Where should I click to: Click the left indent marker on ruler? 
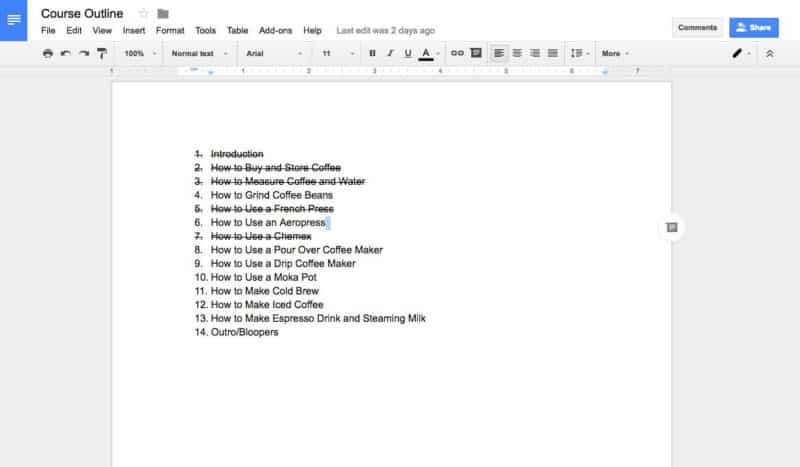[x=211, y=72]
